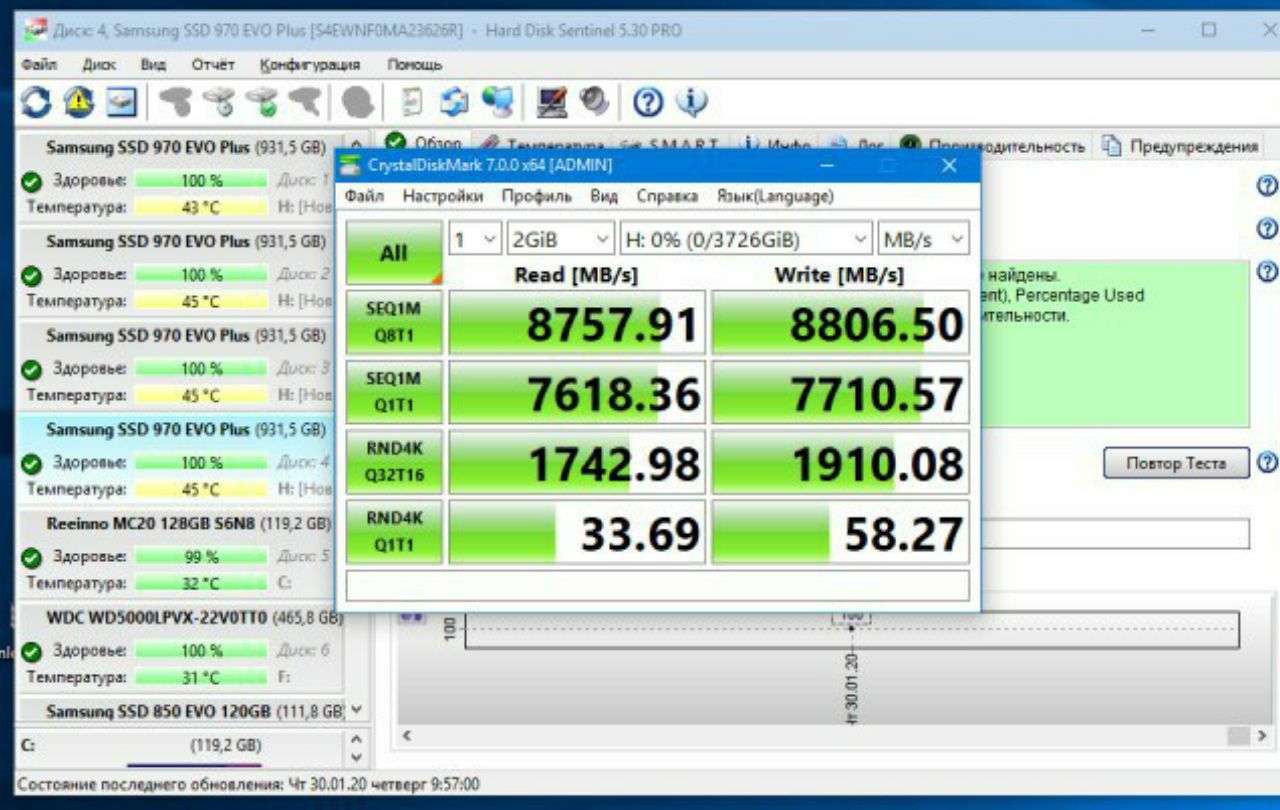This screenshot has height=810, width=1280.
Task: Open the Язык(Language) menu
Action: click(x=775, y=196)
